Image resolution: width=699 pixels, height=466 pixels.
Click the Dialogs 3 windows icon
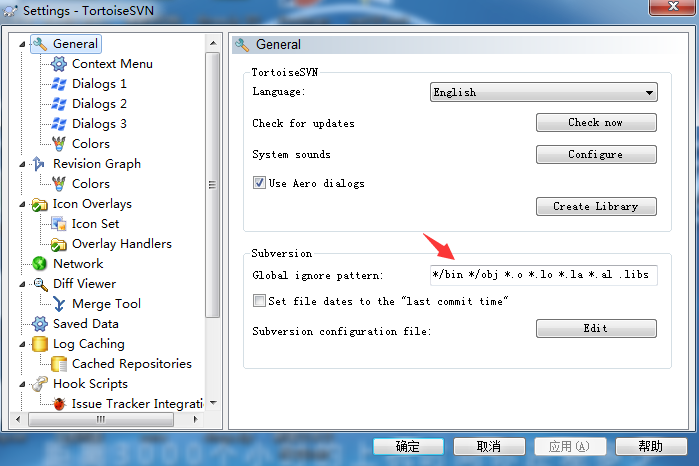pos(59,124)
